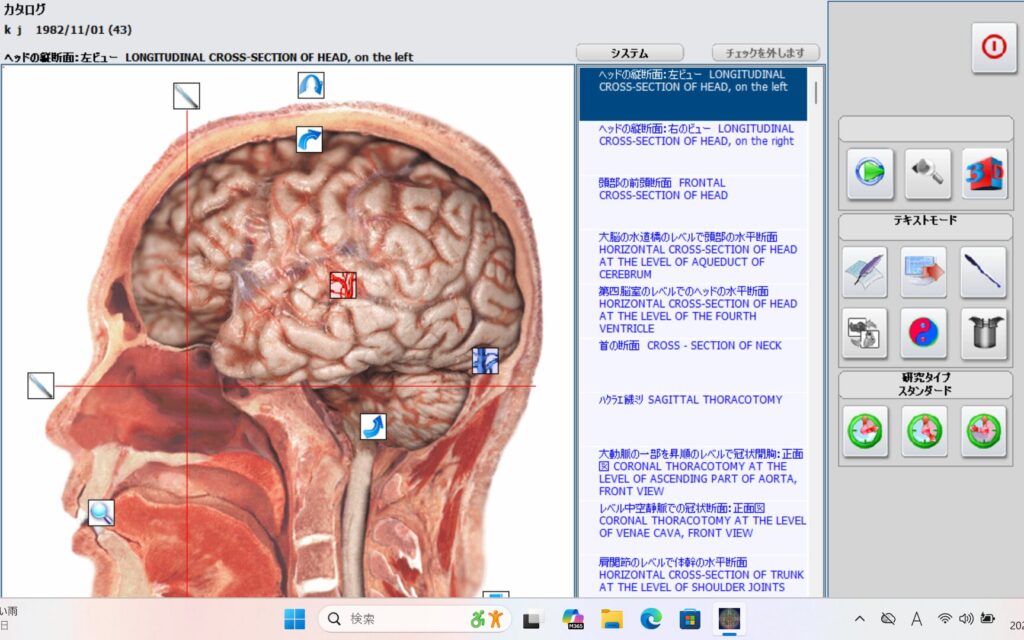The height and width of the screenshot is (640, 1024).
Task: Click the gray magnifier button beside 3D
Action: (x=927, y=173)
